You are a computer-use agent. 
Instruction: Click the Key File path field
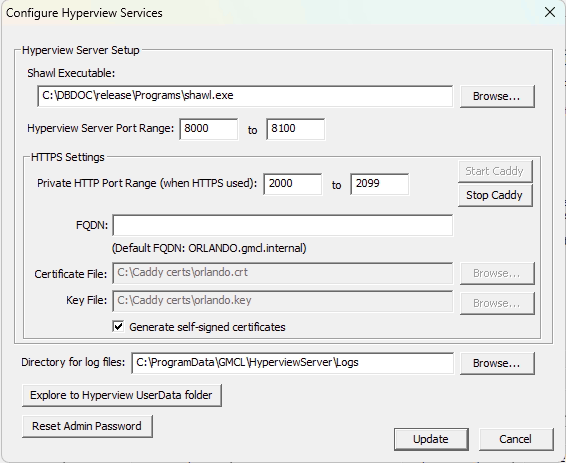coord(283,301)
